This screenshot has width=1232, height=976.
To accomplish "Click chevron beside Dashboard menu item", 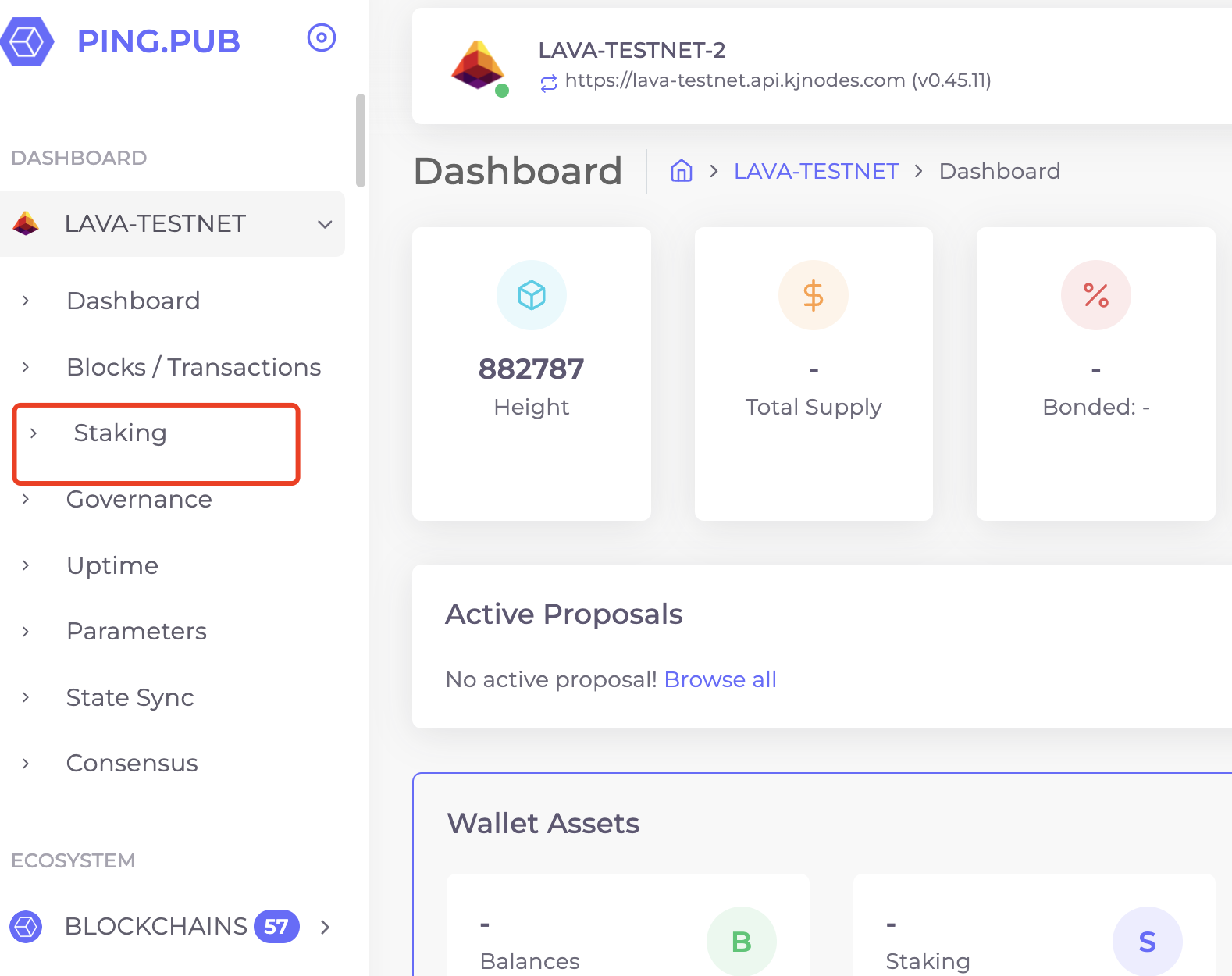I will pyautogui.click(x=26, y=301).
